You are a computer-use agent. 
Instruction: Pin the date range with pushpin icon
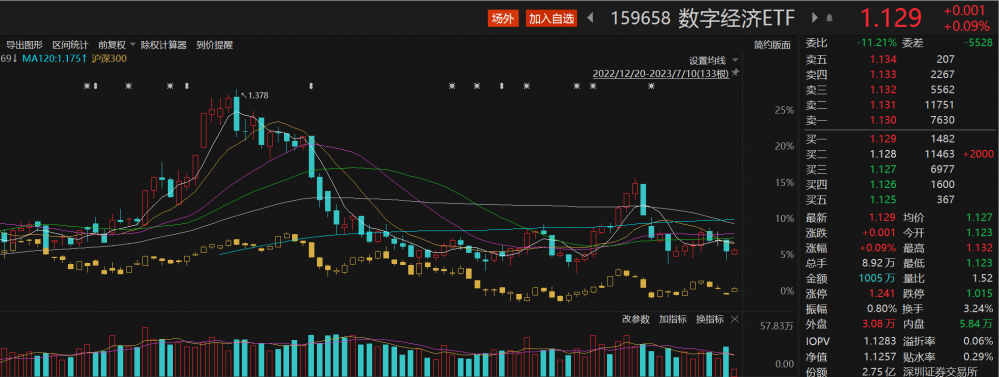click(735, 73)
